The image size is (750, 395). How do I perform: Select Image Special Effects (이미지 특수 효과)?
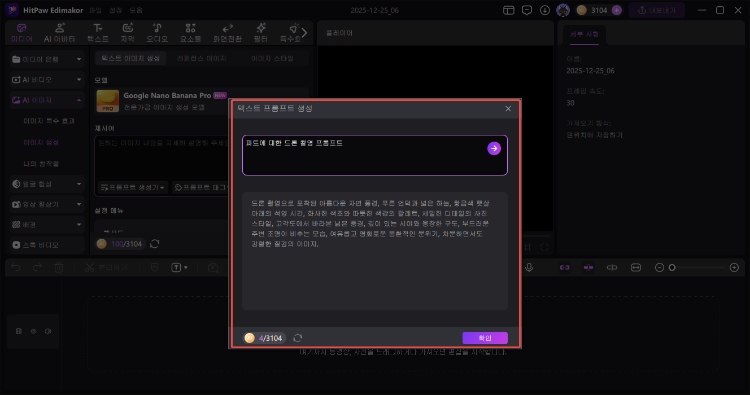49,121
